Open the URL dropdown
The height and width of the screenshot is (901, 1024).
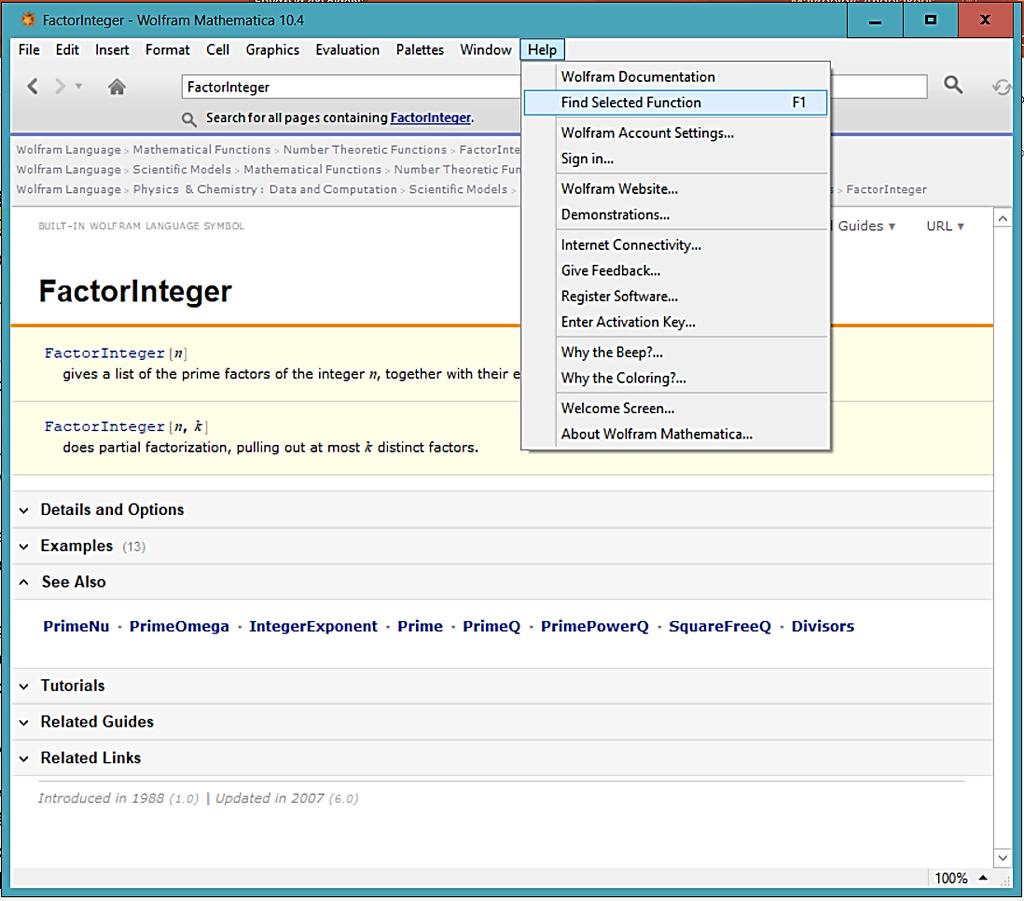coord(945,226)
